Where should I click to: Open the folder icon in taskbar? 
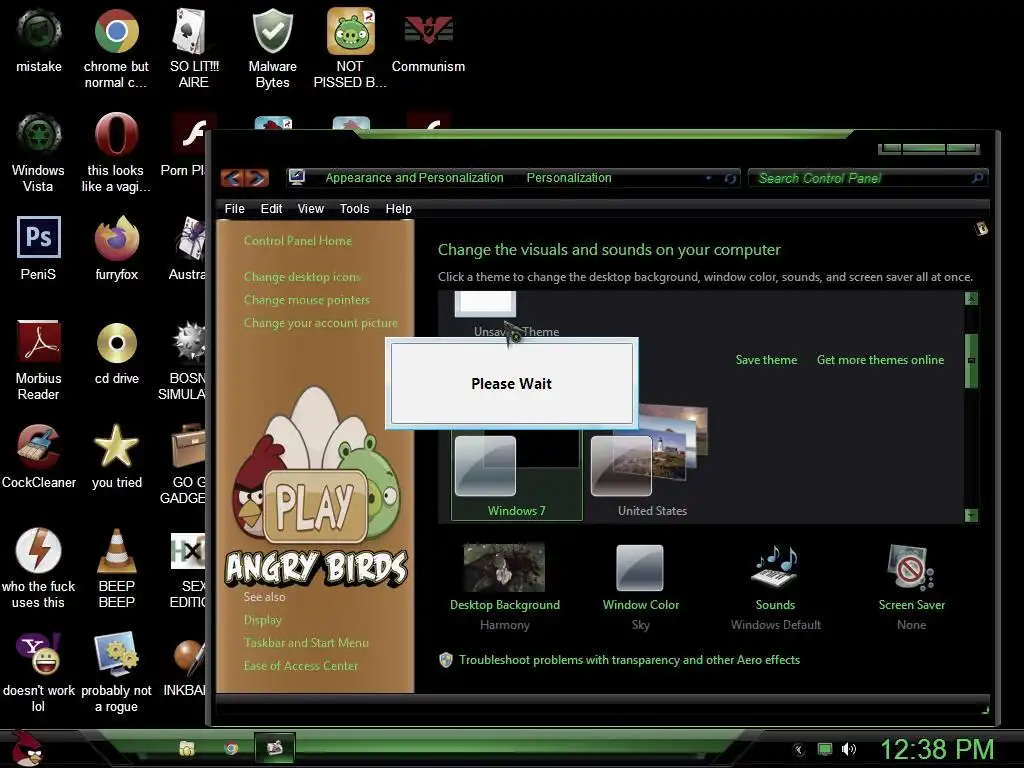pyautogui.click(x=187, y=748)
